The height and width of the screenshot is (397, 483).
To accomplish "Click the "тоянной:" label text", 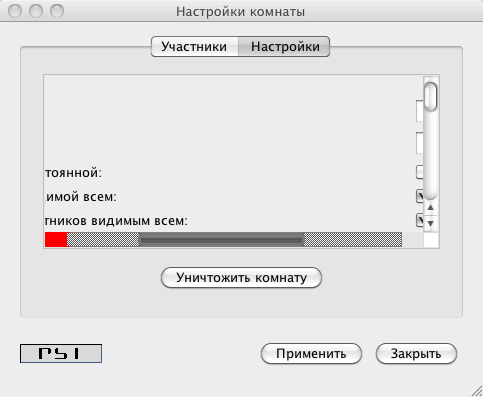I will coord(73,173).
